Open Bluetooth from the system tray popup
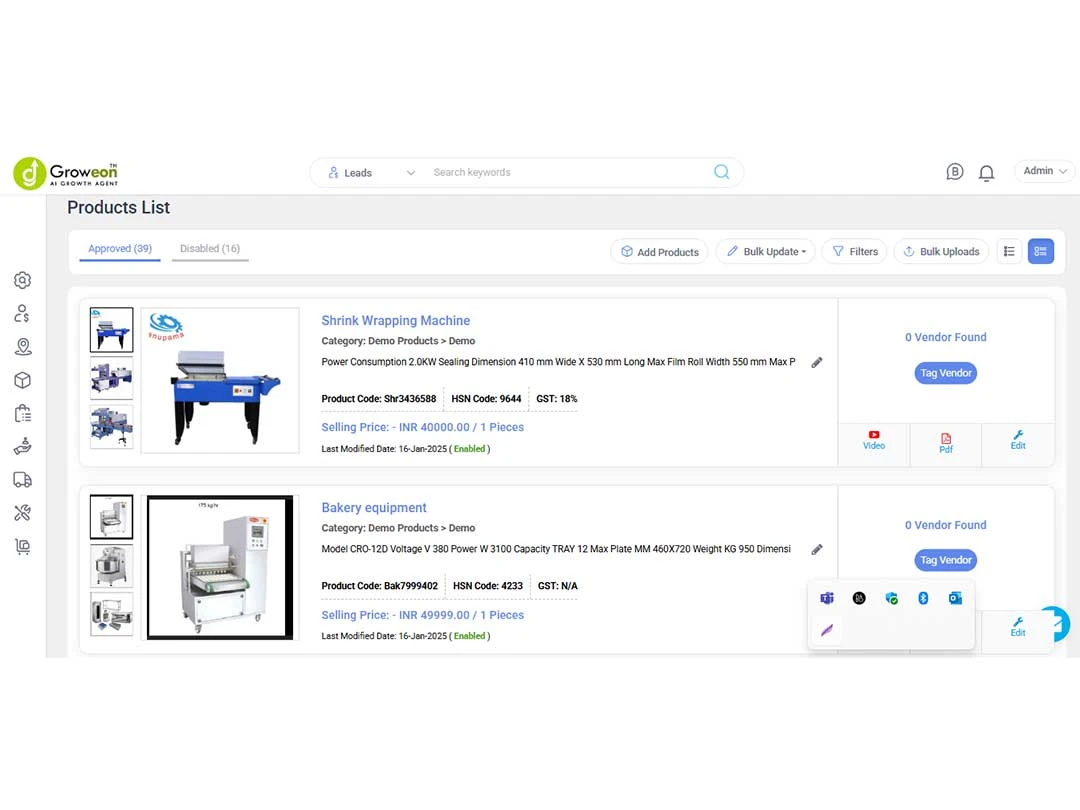This screenshot has width=1080, height=810. coord(924,598)
